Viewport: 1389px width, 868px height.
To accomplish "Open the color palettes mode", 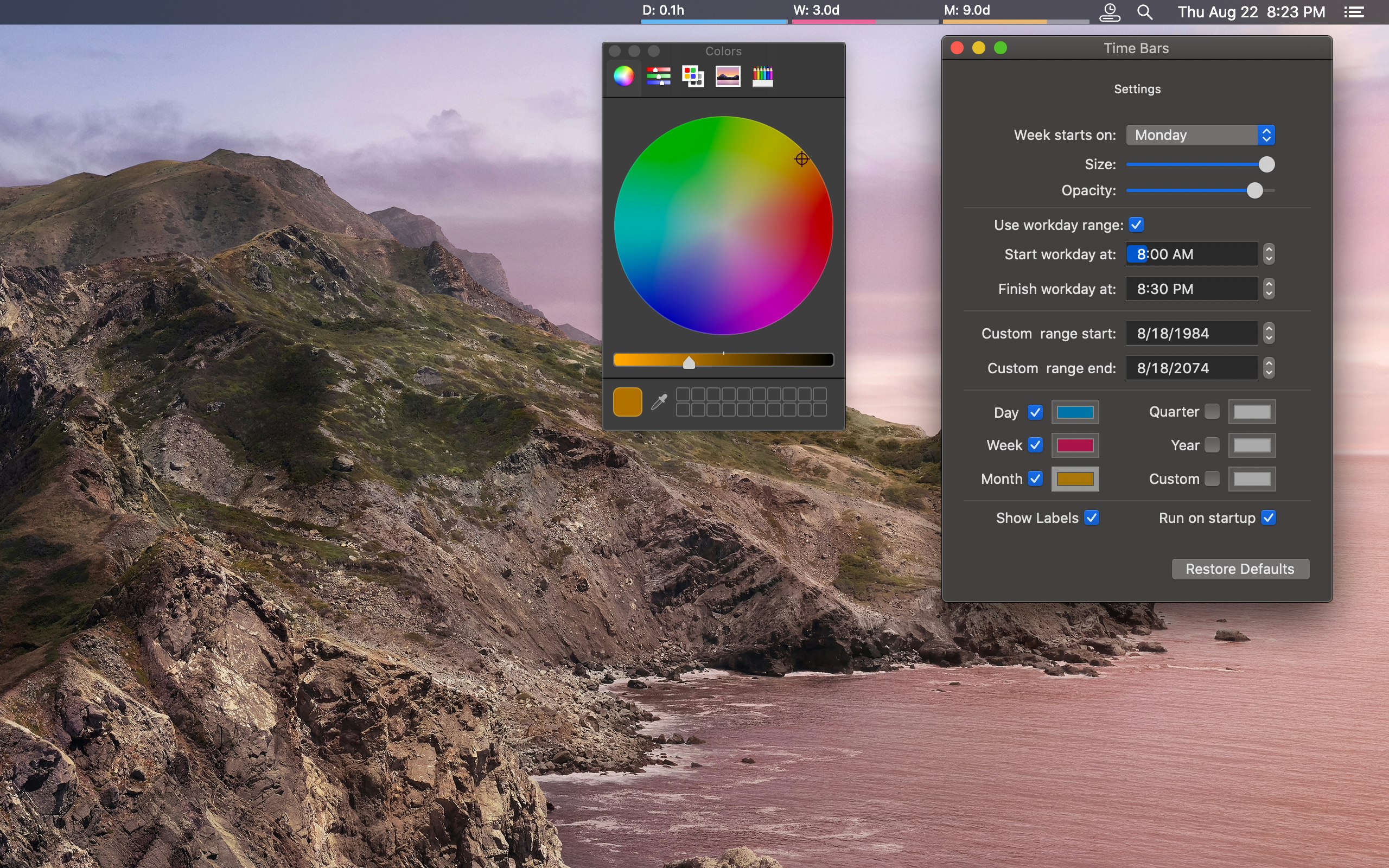I will (x=693, y=76).
